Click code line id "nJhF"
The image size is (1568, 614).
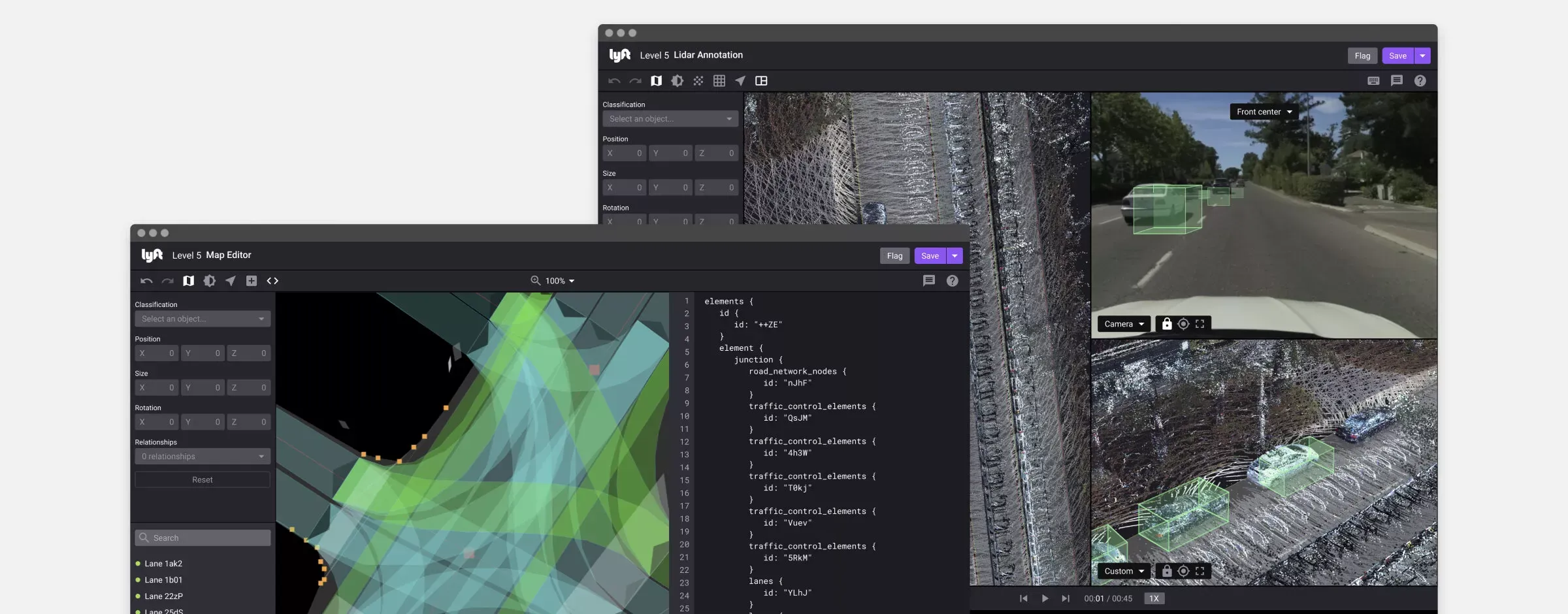(x=787, y=383)
